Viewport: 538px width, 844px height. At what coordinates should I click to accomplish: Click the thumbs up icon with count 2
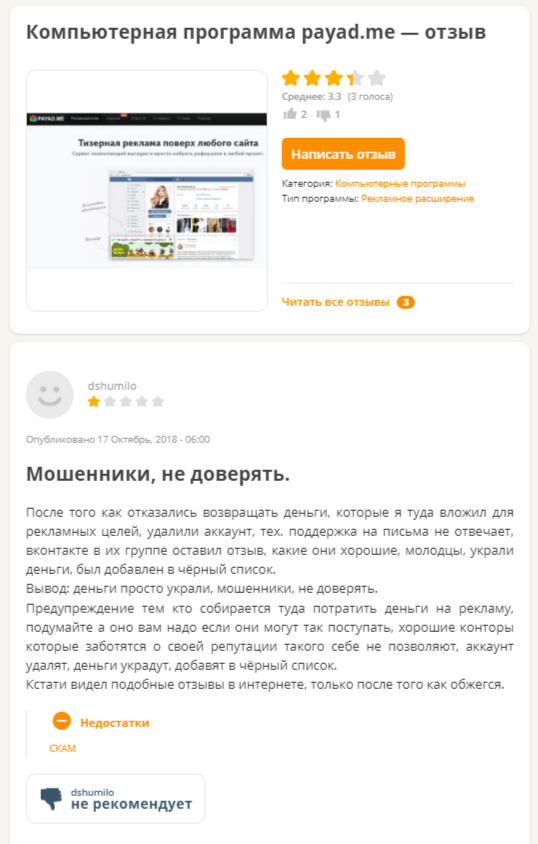click(290, 114)
